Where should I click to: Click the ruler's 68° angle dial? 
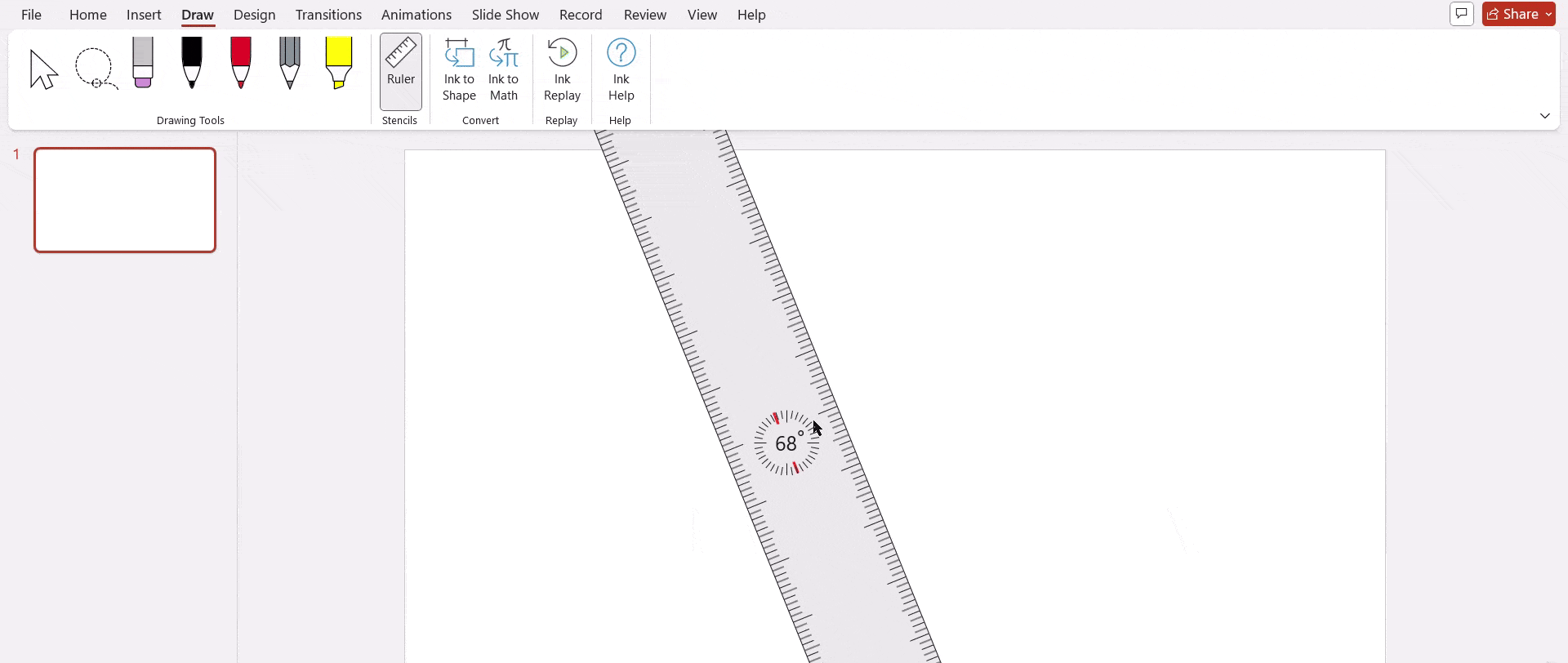pyautogui.click(x=786, y=443)
